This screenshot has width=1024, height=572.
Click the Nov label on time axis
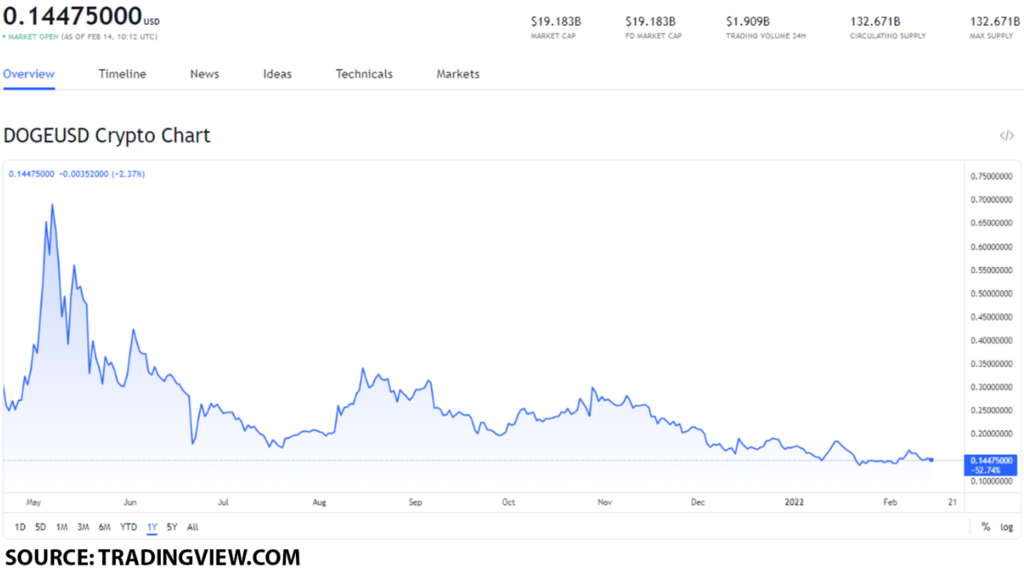coord(605,502)
